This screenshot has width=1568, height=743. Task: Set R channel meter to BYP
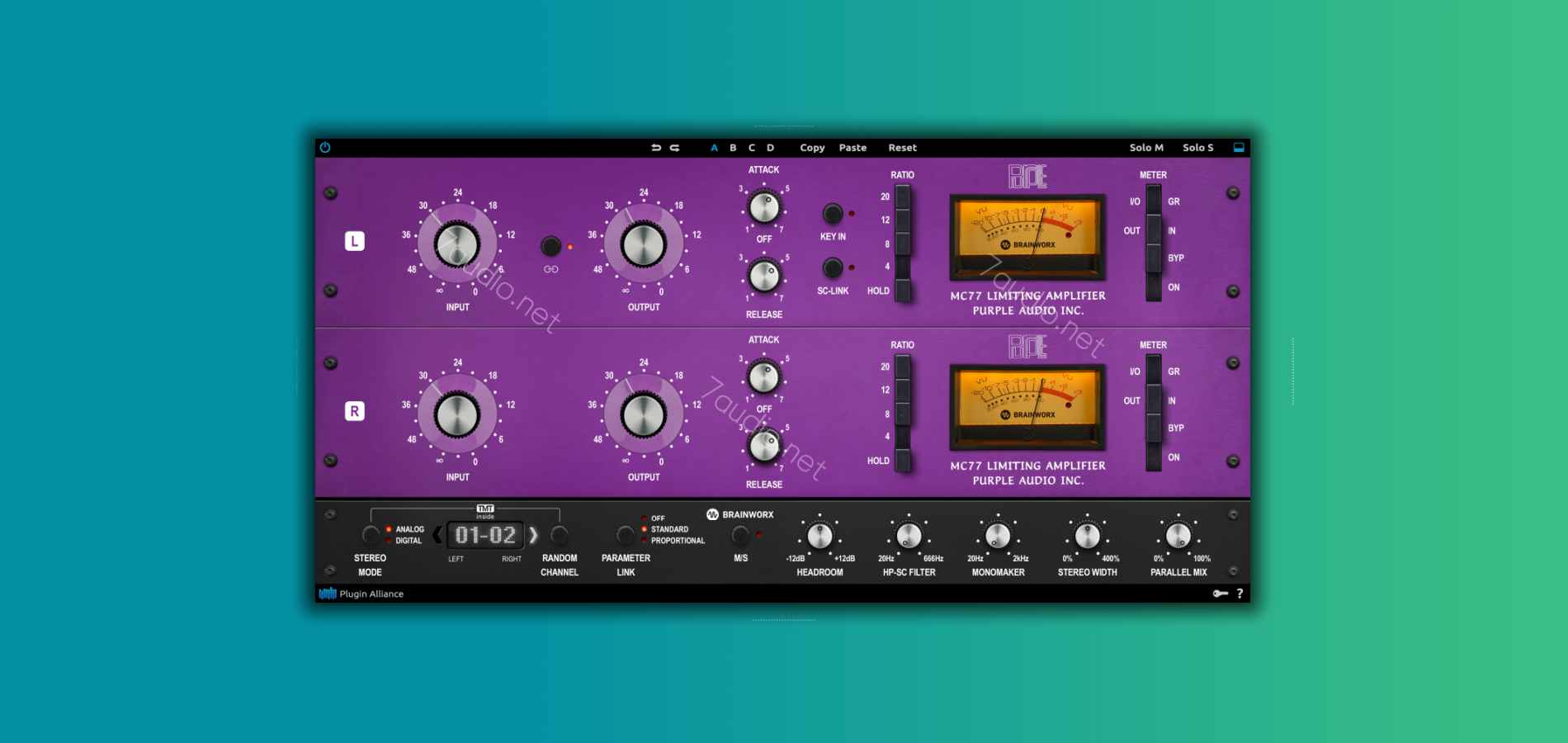pos(1154,428)
